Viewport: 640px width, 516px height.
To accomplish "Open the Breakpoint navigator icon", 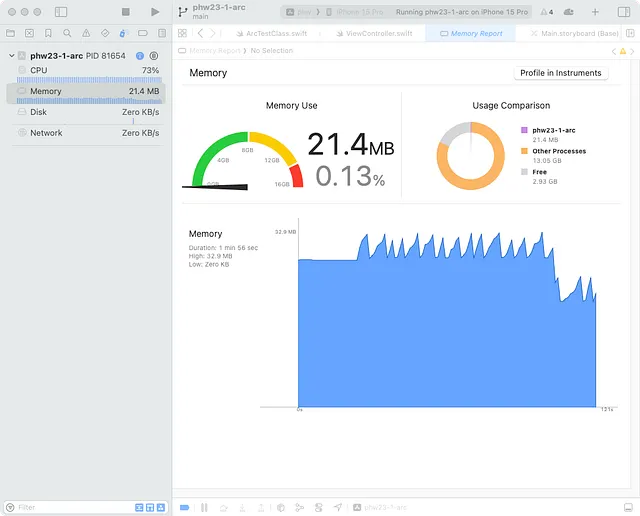I will (142, 33).
